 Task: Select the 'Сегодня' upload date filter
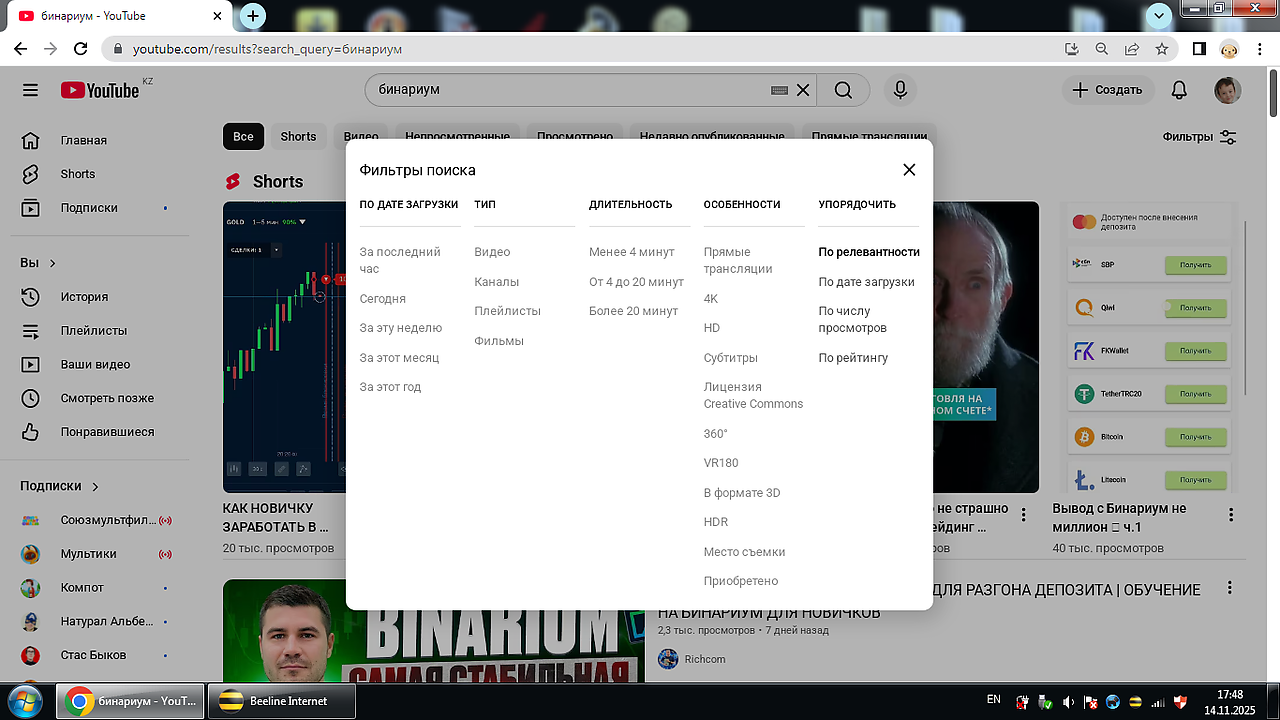click(x=383, y=299)
